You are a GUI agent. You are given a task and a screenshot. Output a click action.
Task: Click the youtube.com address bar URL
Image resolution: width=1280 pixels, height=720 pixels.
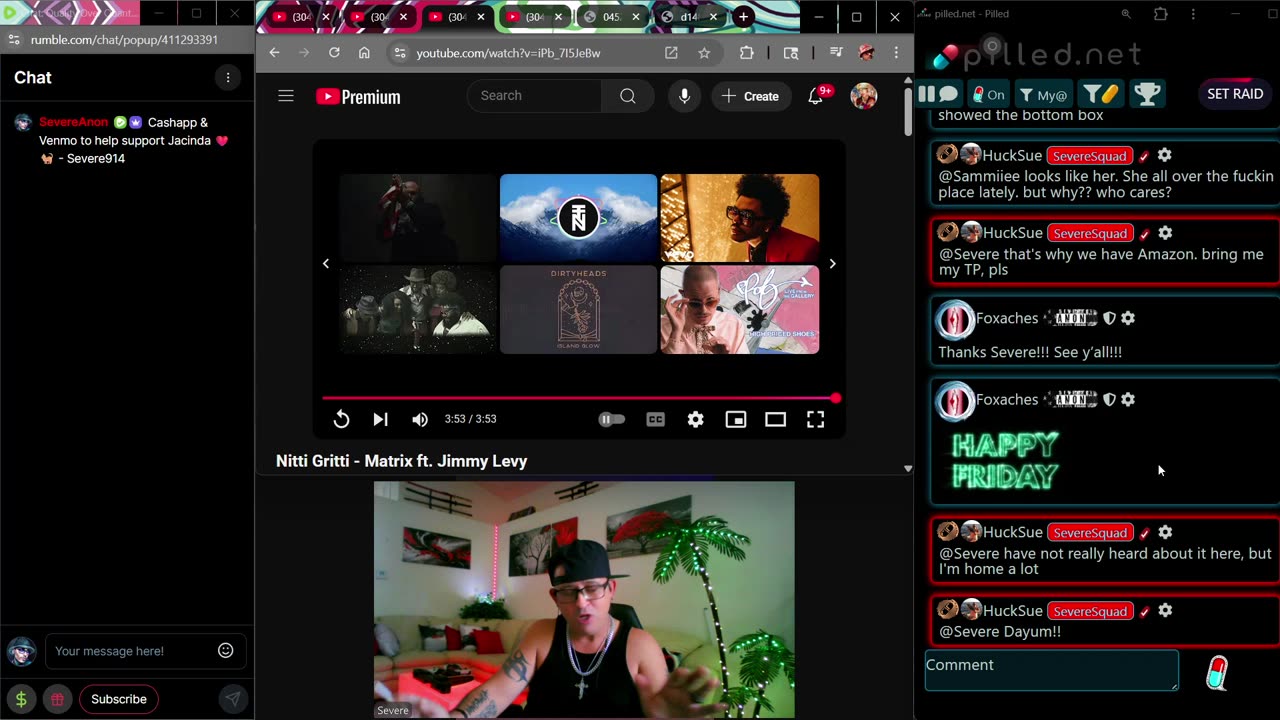508,53
